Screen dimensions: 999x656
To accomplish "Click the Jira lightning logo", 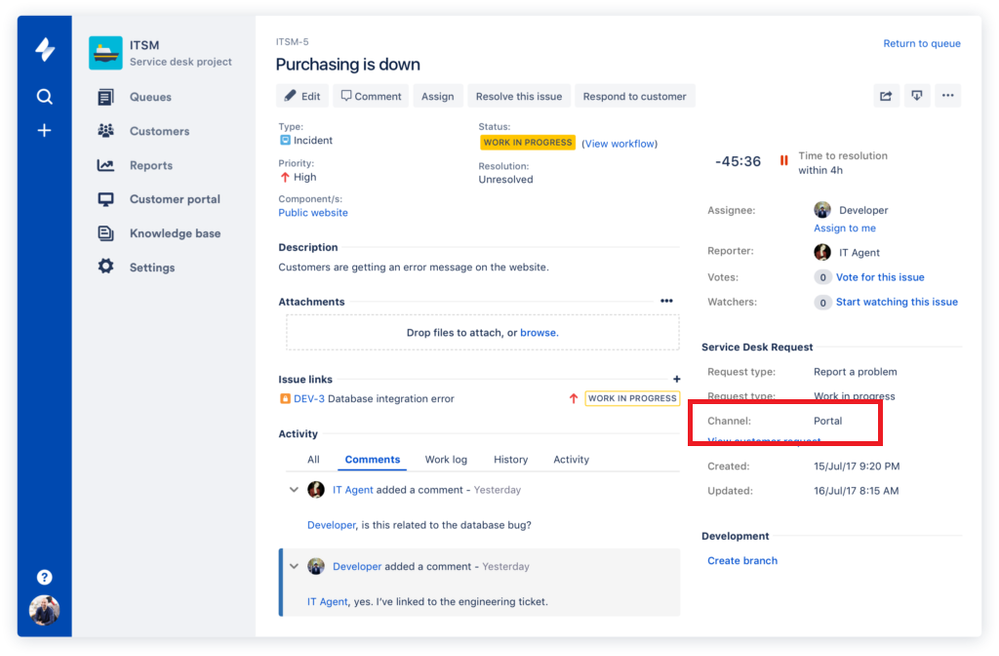I will click(x=44, y=49).
